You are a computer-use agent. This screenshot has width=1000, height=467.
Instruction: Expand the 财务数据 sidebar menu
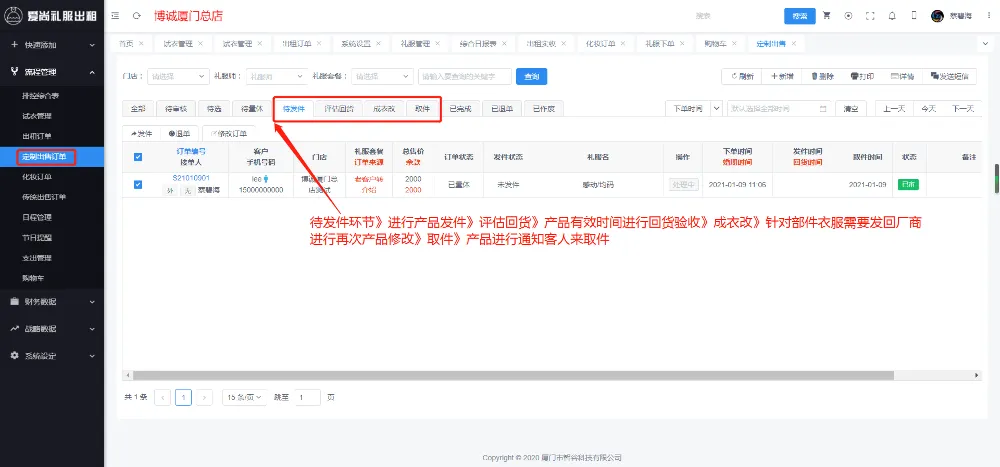point(52,300)
